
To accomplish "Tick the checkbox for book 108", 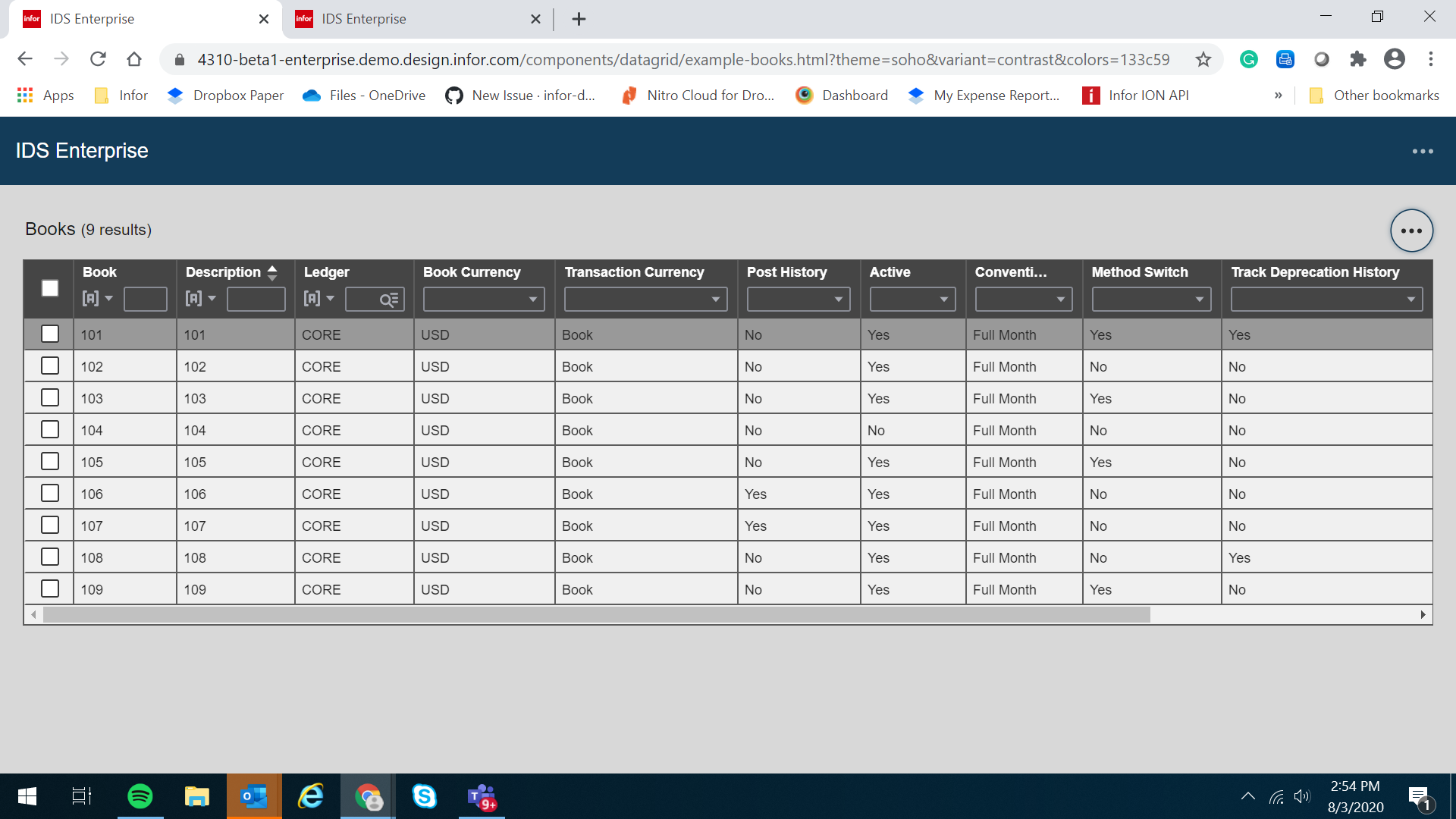I will click(50, 557).
